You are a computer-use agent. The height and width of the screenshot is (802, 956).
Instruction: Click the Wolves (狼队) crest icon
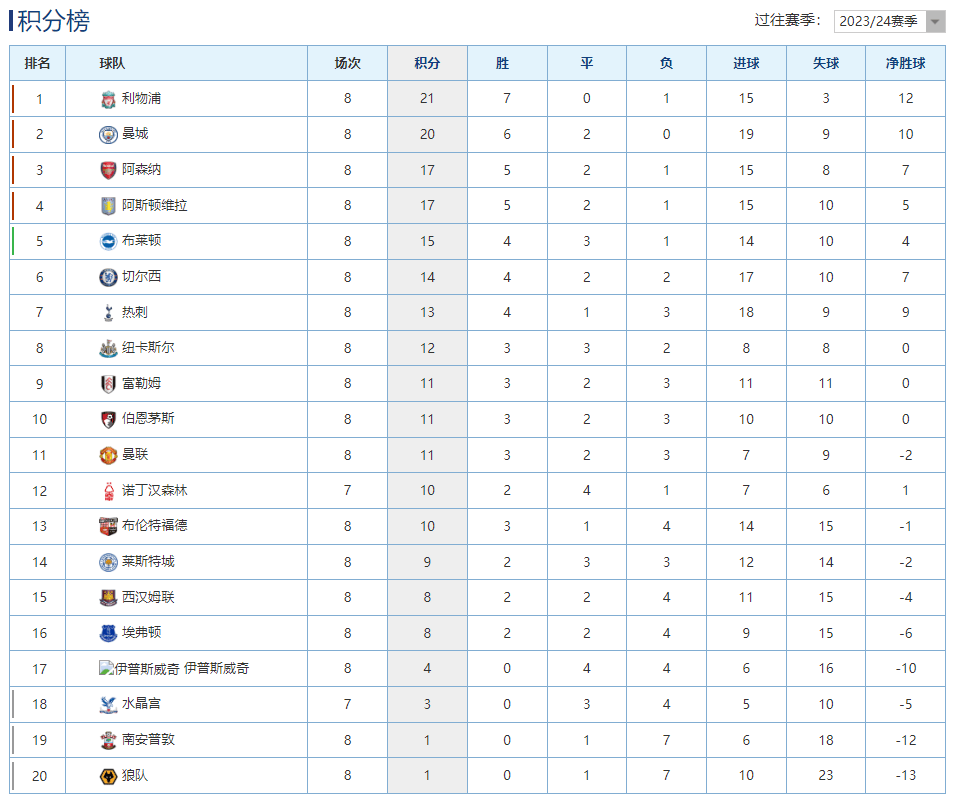coord(108,776)
